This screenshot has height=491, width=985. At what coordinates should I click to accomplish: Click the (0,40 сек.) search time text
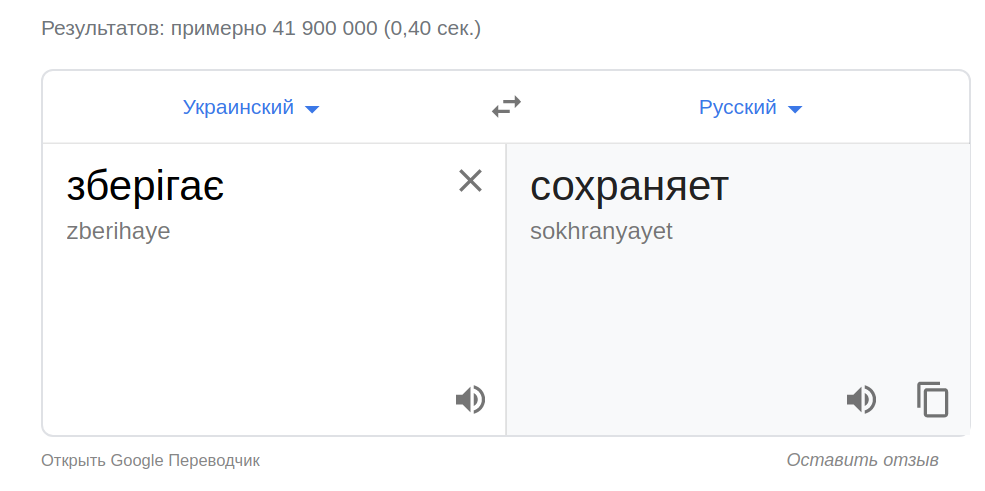pos(432,28)
